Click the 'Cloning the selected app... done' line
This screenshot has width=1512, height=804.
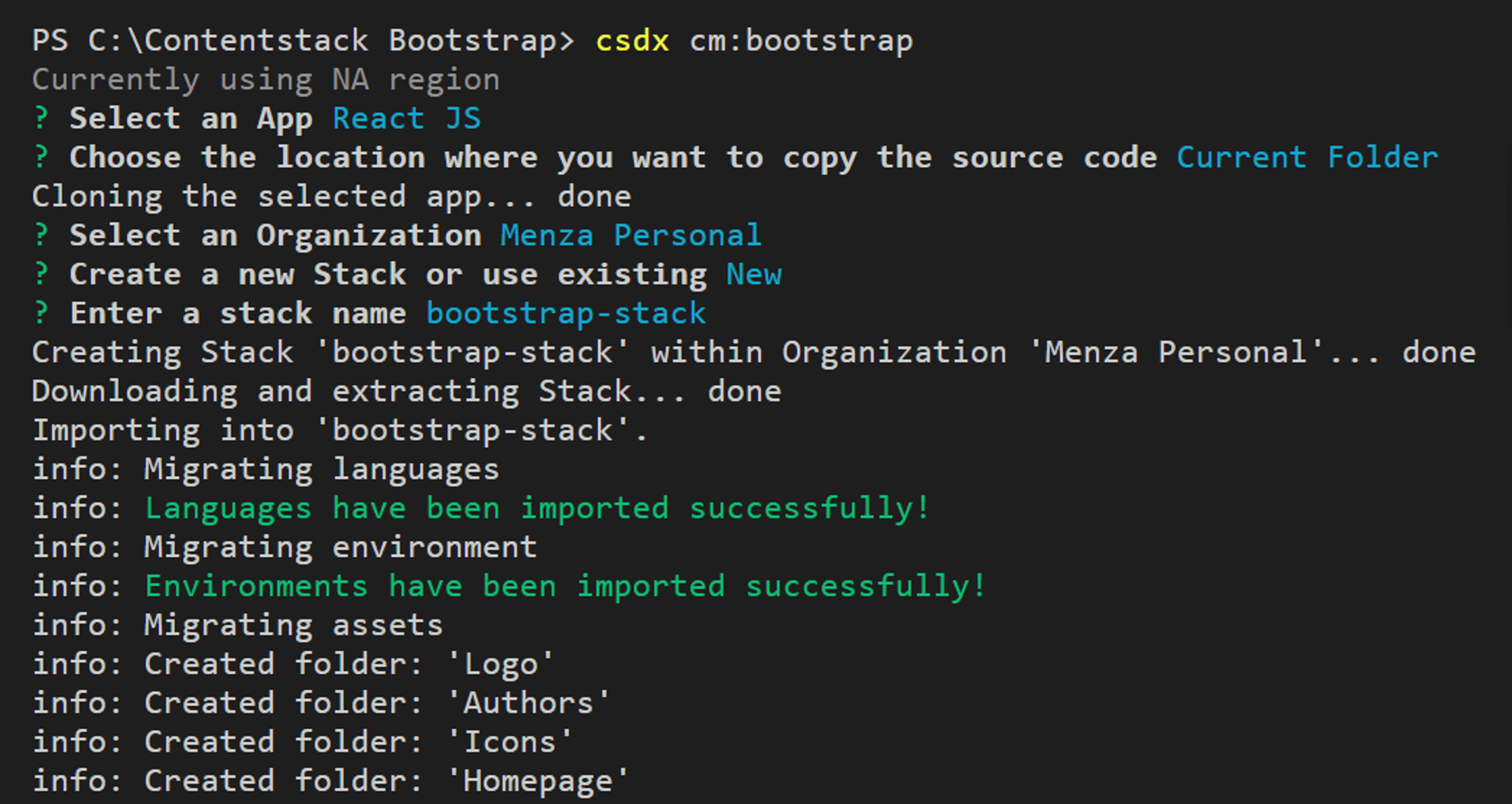[x=332, y=196]
